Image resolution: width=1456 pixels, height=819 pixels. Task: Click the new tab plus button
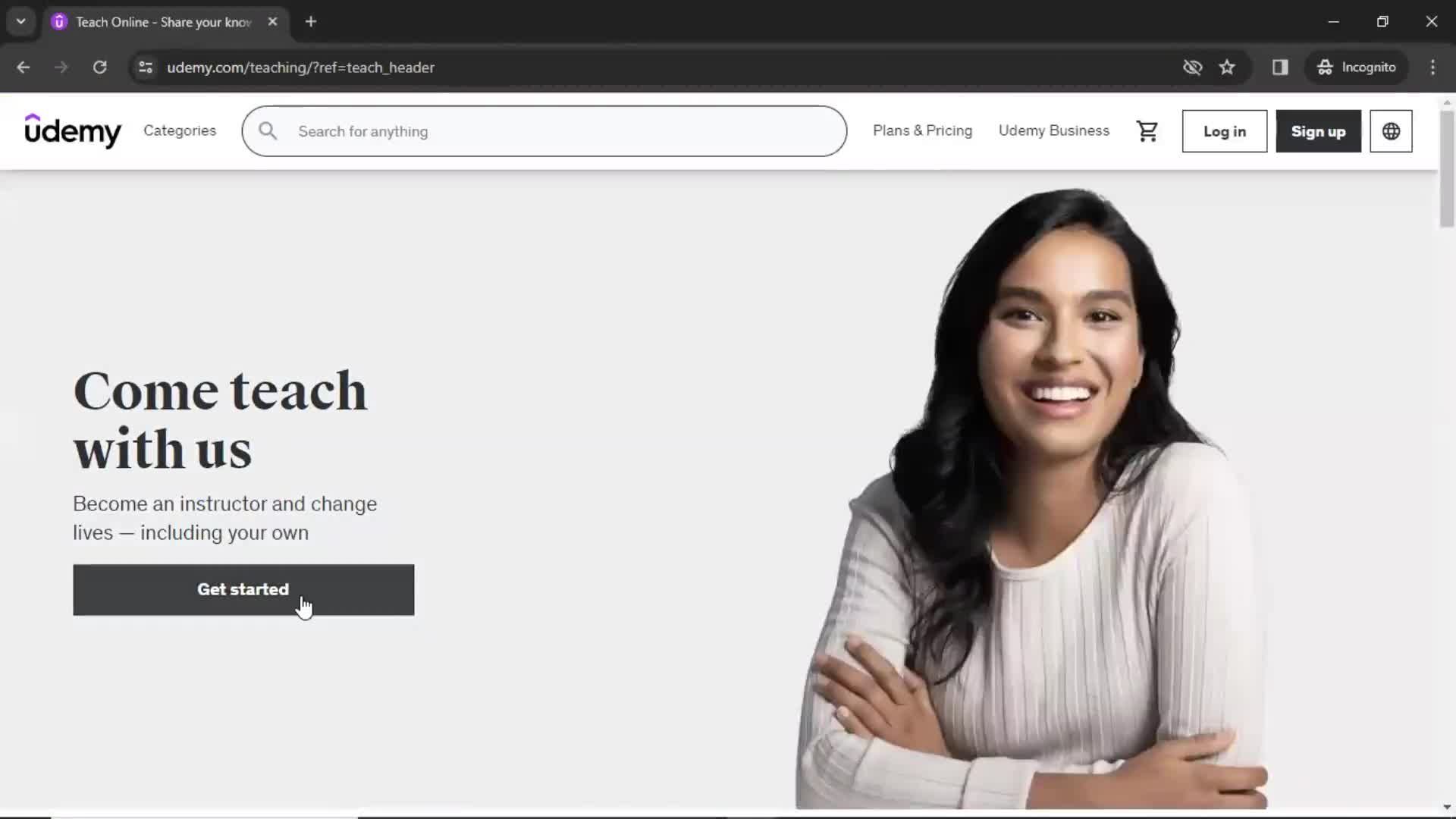310,22
